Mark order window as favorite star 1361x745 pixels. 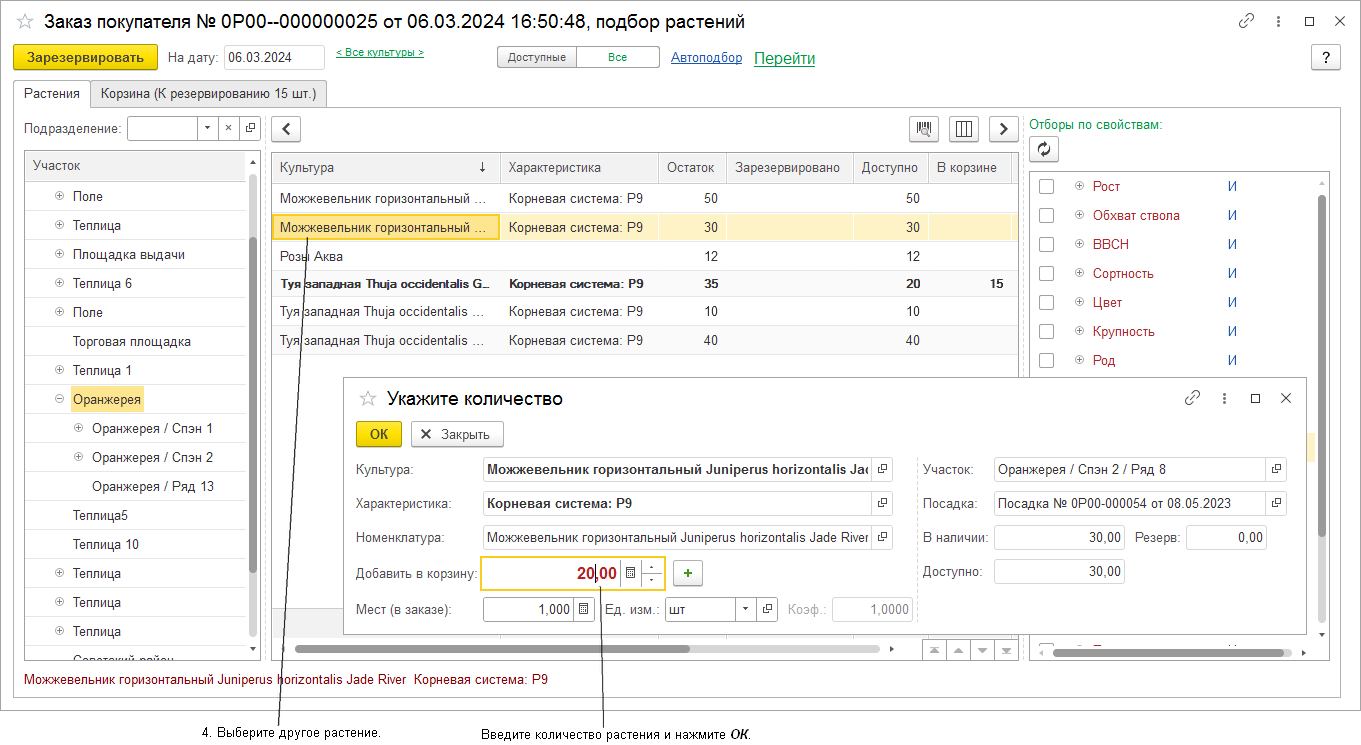[x=25, y=22]
